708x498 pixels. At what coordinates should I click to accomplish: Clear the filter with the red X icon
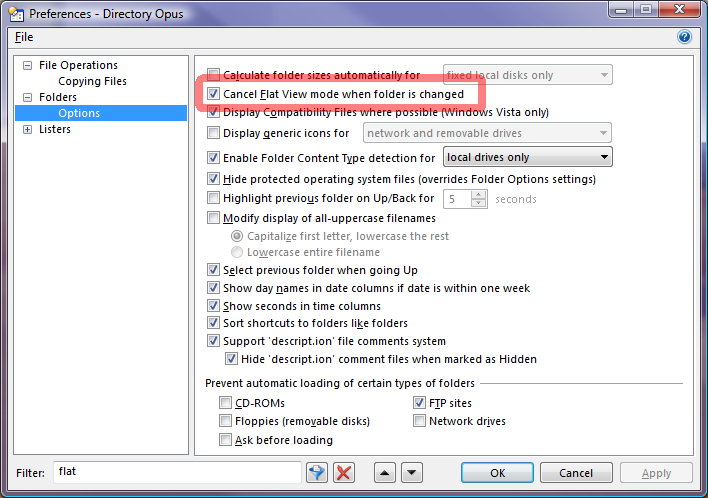click(x=344, y=473)
